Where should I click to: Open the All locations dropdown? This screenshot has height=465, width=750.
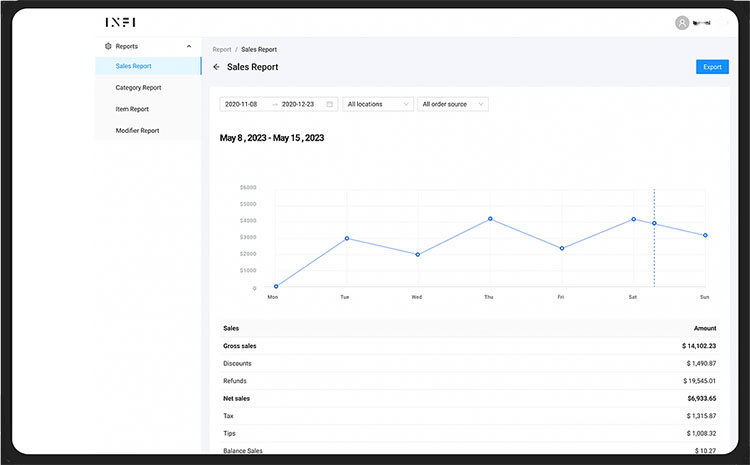pyautogui.click(x=378, y=104)
